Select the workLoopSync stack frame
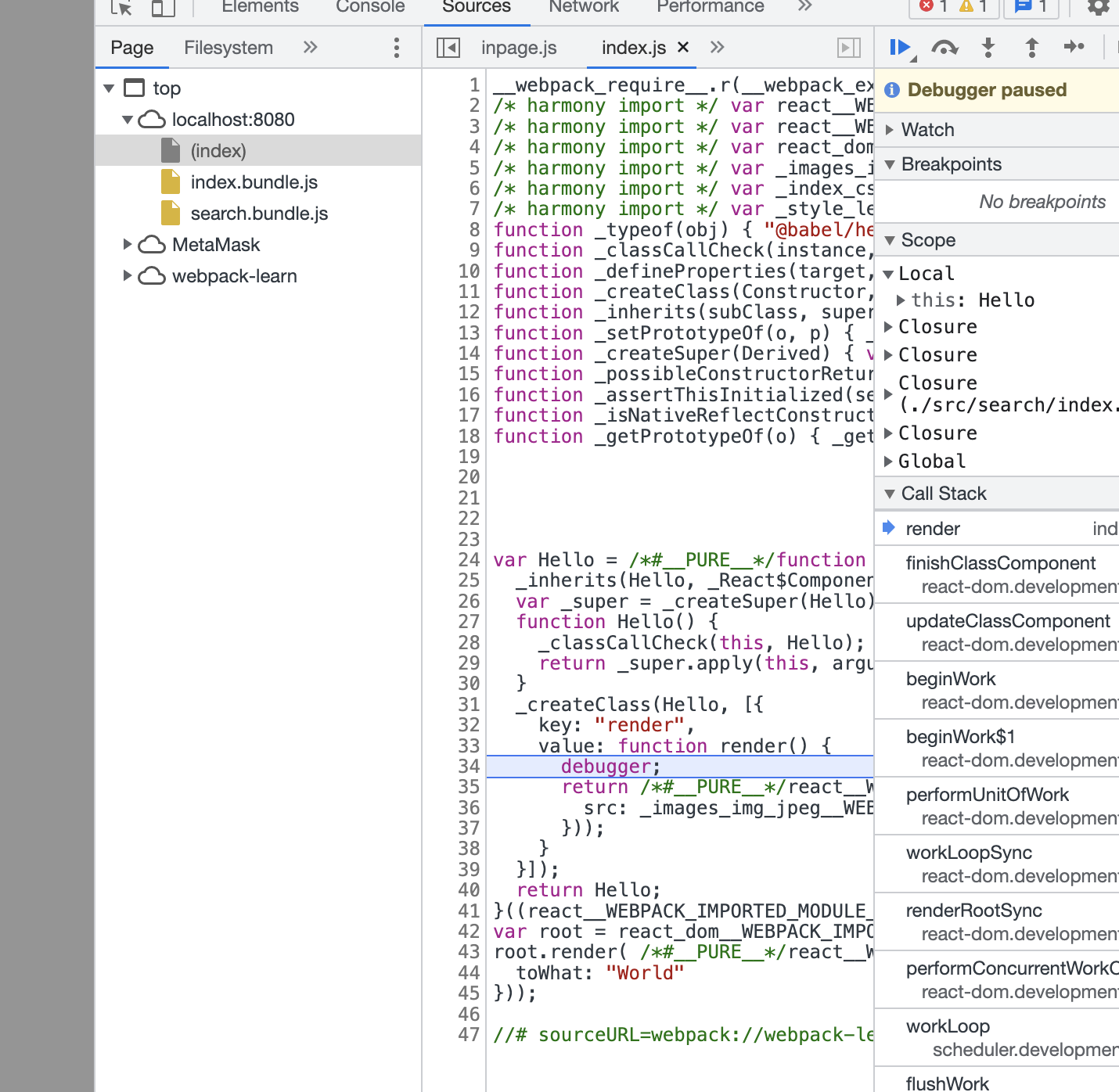 [x=997, y=864]
